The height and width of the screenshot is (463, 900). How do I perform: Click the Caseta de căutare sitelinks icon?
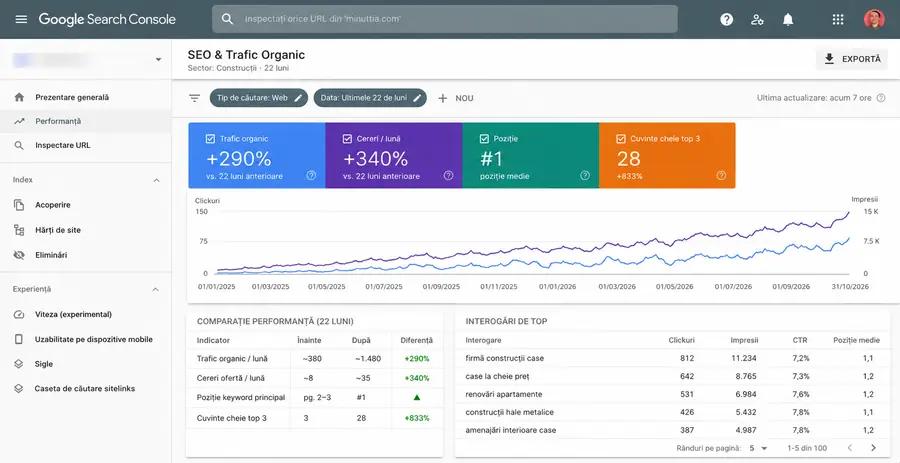[19, 388]
